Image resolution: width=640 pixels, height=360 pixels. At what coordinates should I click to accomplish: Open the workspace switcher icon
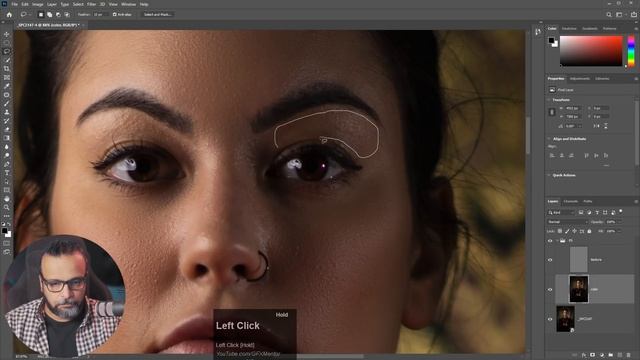point(620,15)
